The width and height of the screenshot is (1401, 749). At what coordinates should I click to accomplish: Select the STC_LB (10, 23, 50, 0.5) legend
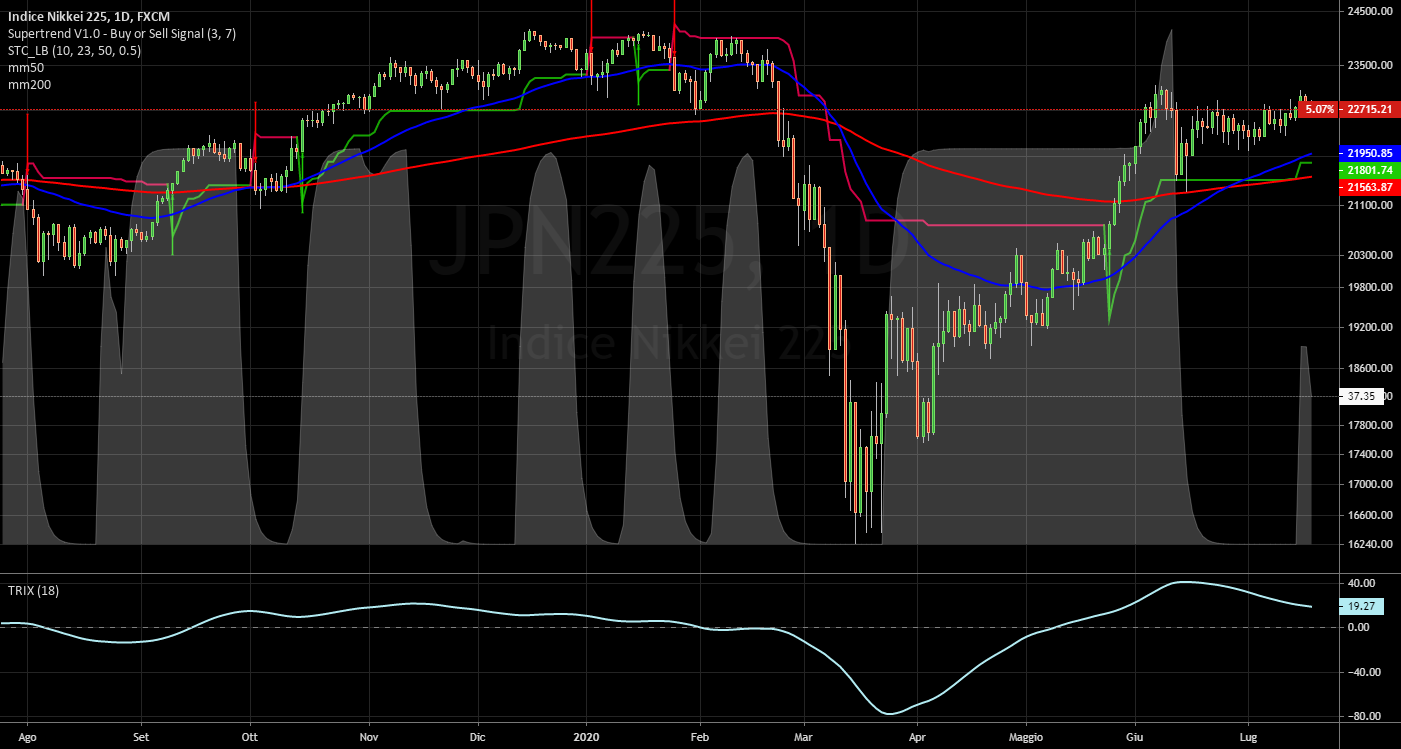(x=74, y=51)
